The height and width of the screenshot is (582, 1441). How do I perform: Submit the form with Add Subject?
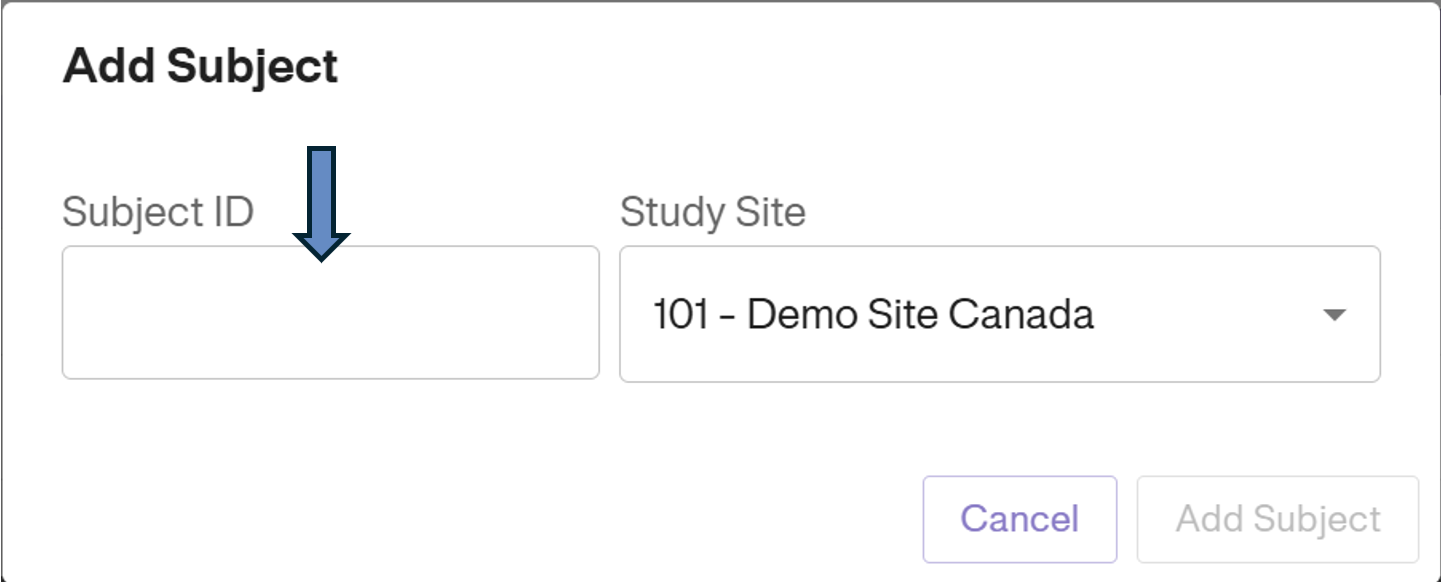(1277, 518)
